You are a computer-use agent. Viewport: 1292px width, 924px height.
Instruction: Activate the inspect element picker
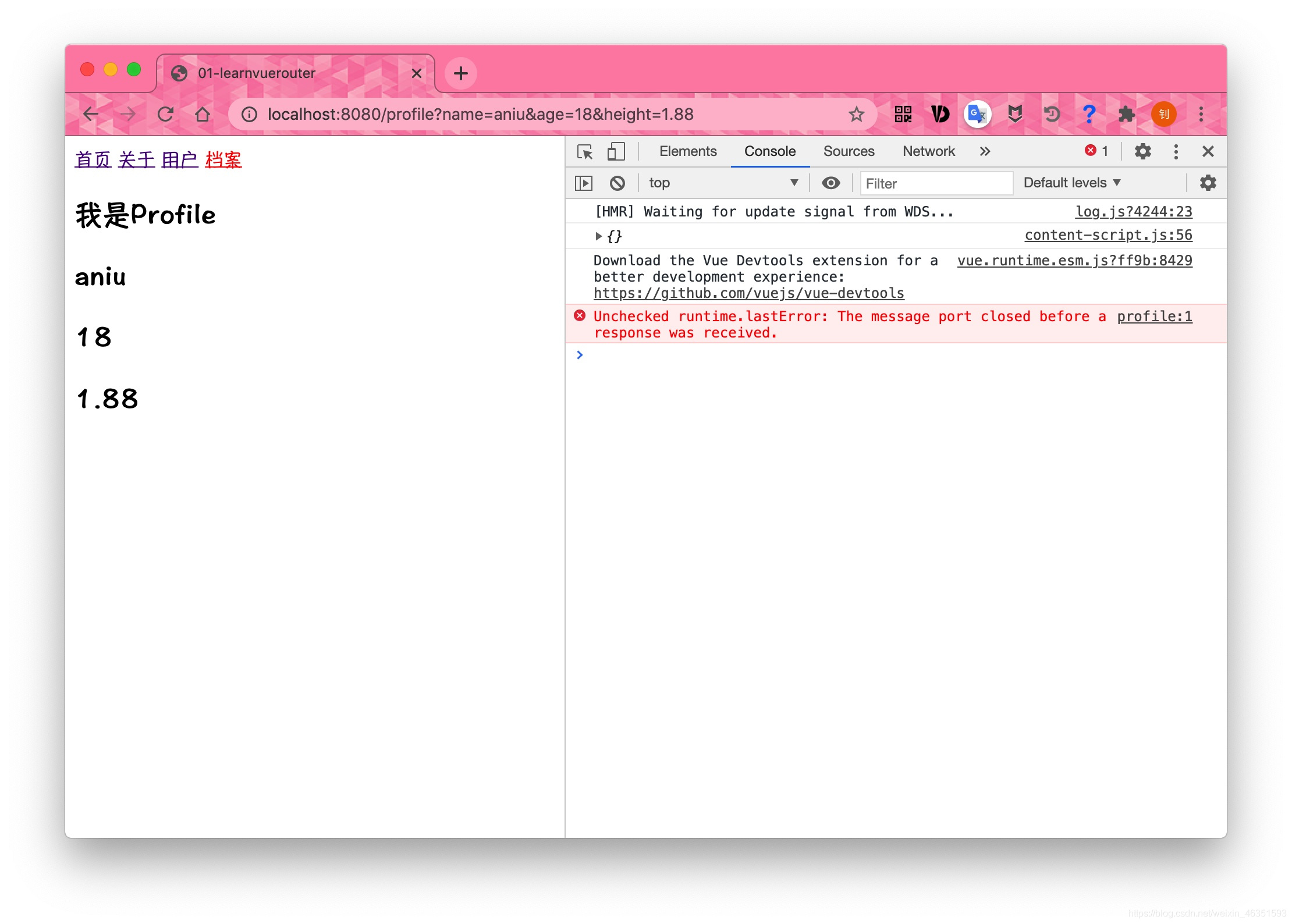[x=584, y=152]
